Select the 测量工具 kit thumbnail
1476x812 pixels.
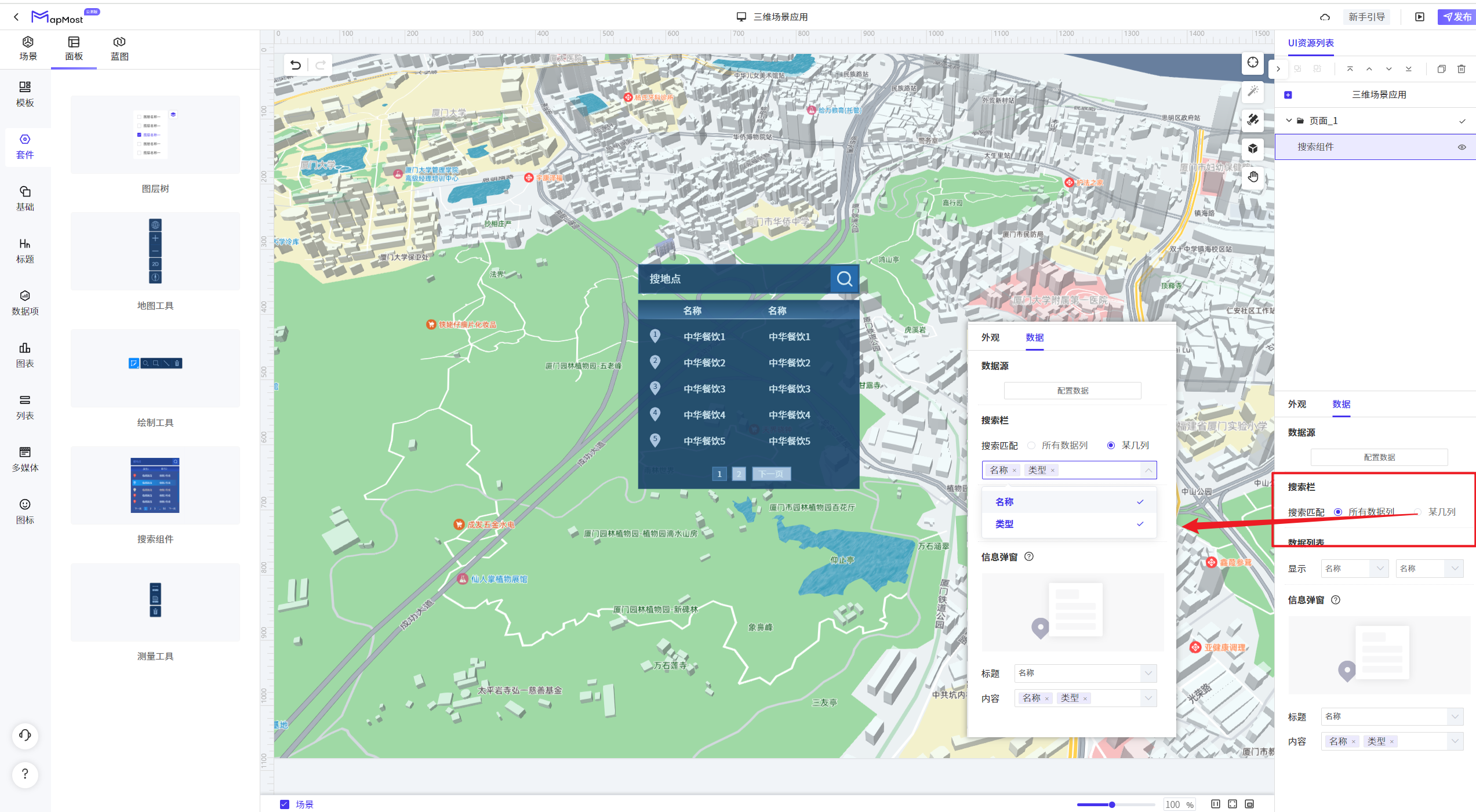(155, 602)
